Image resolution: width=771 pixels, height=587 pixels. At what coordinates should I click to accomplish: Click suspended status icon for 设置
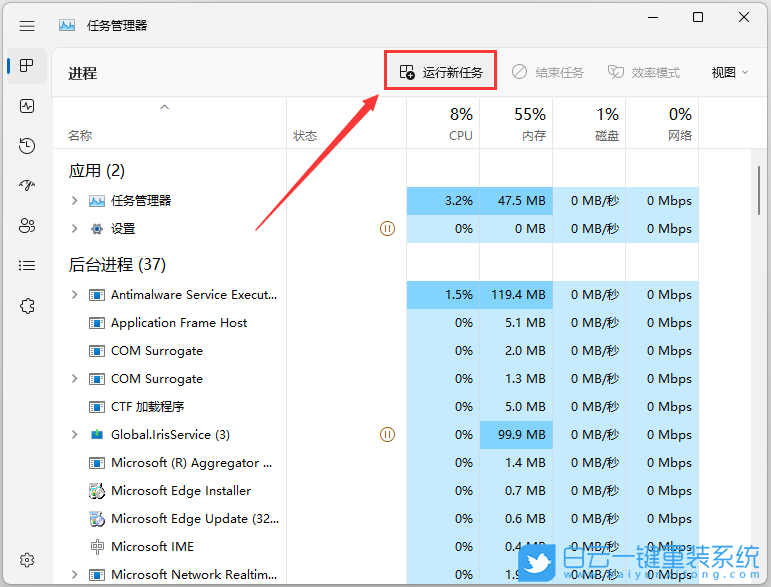coord(387,229)
